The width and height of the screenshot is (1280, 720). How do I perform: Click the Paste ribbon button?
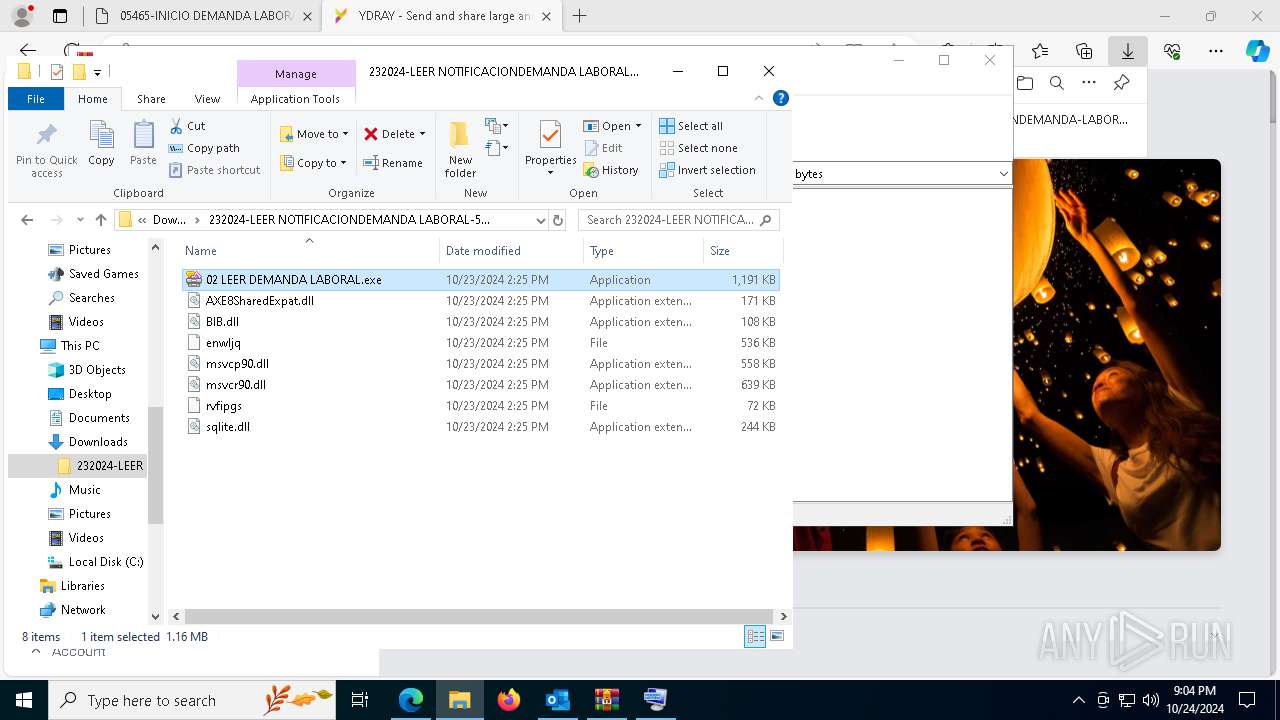tap(143, 143)
